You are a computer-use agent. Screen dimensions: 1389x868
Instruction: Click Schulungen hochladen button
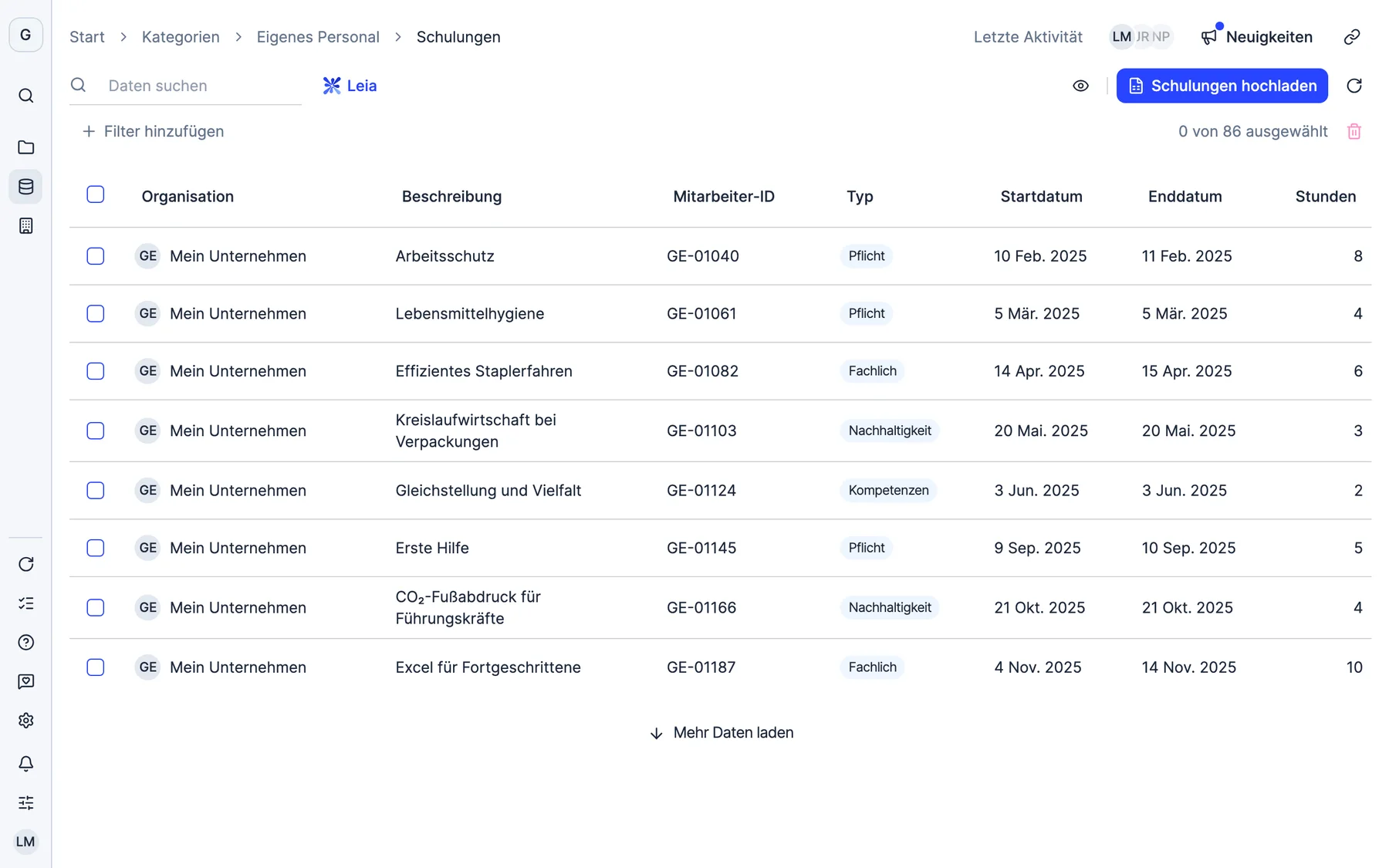point(1222,86)
